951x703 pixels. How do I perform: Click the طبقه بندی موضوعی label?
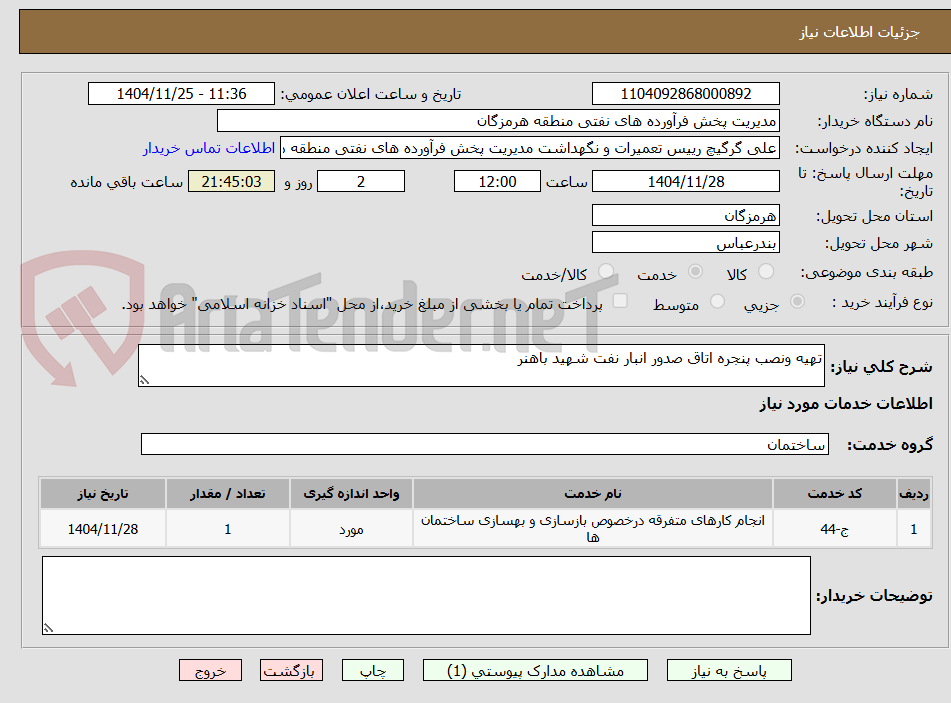[x=867, y=272]
